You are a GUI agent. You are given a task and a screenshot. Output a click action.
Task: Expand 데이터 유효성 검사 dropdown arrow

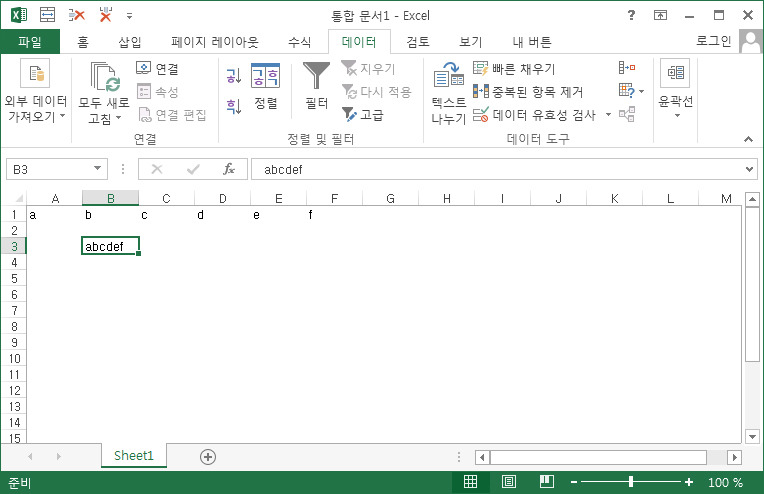pos(608,114)
